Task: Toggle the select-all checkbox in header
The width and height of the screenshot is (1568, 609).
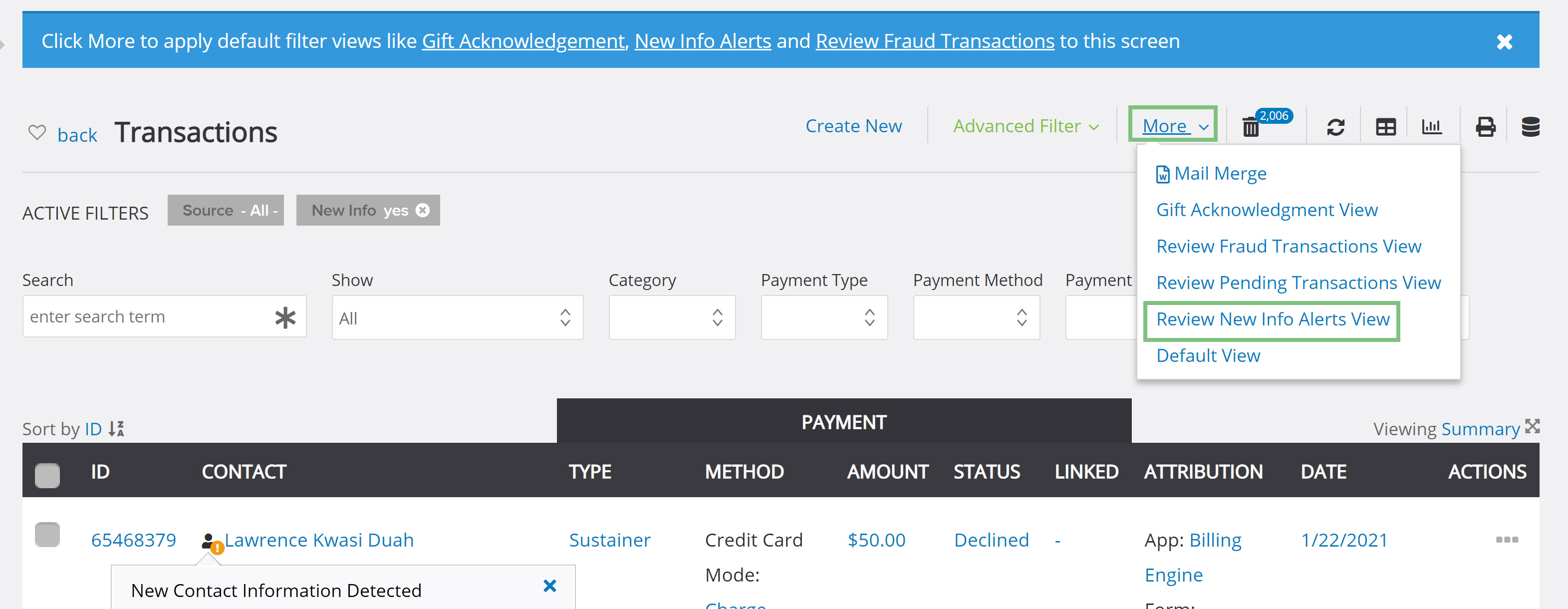Action: (x=47, y=475)
